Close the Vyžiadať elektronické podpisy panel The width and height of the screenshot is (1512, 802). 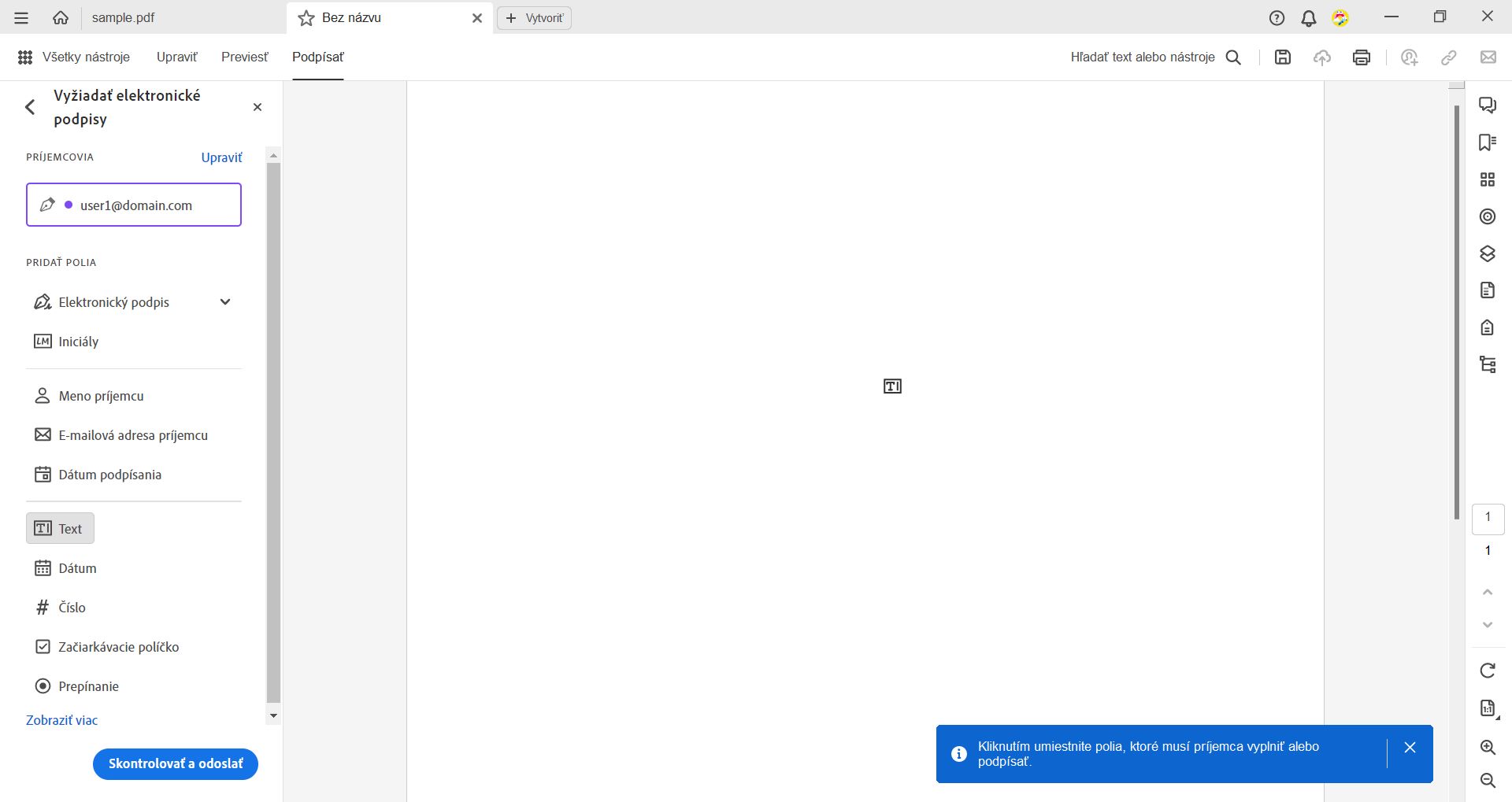point(258,107)
